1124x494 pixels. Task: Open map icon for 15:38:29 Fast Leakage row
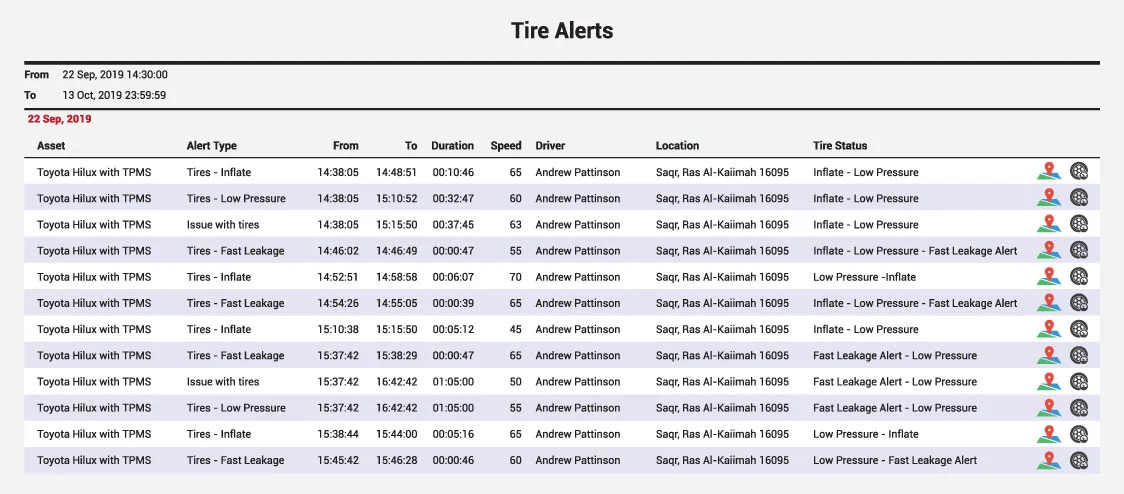1048,355
